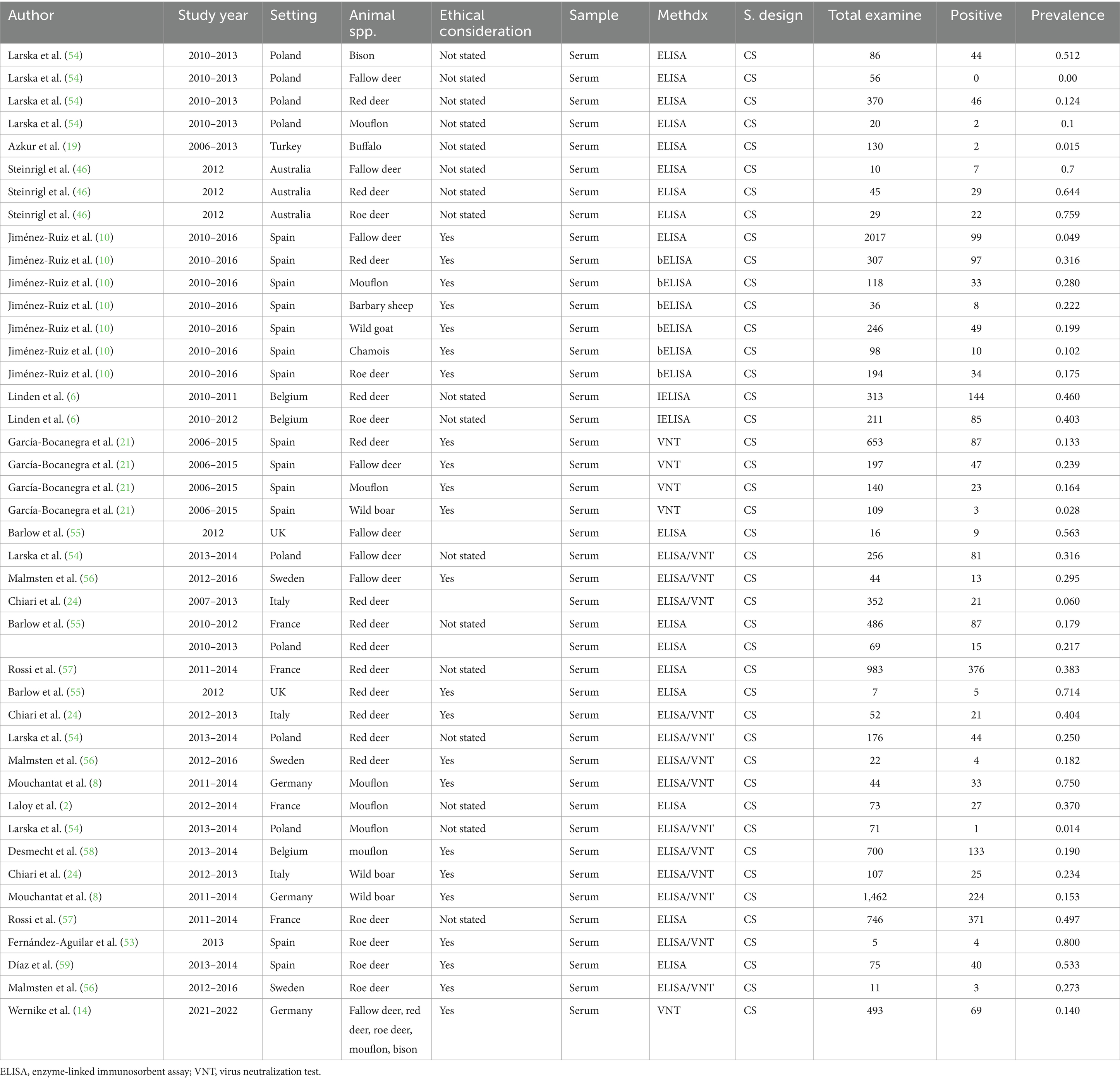Click the "S. design" column header
Image resolution: width=1120 pixels, height=1080 pixels.
(x=773, y=15)
